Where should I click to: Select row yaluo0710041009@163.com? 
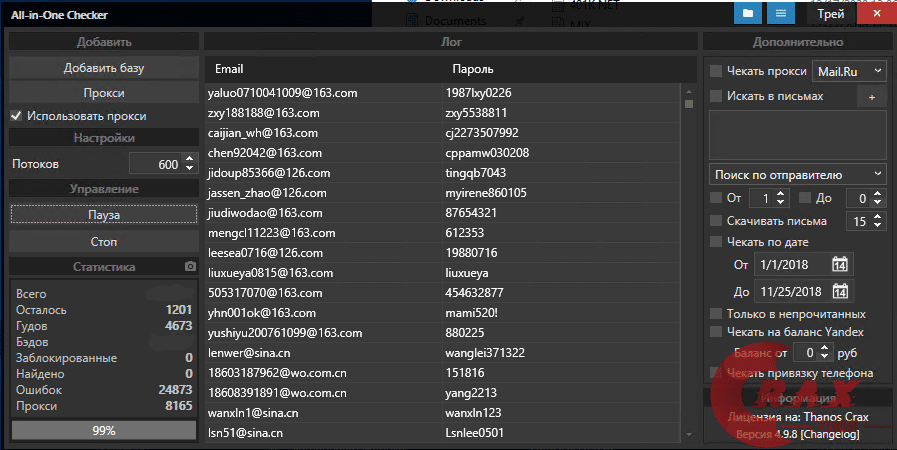click(x=442, y=93)
